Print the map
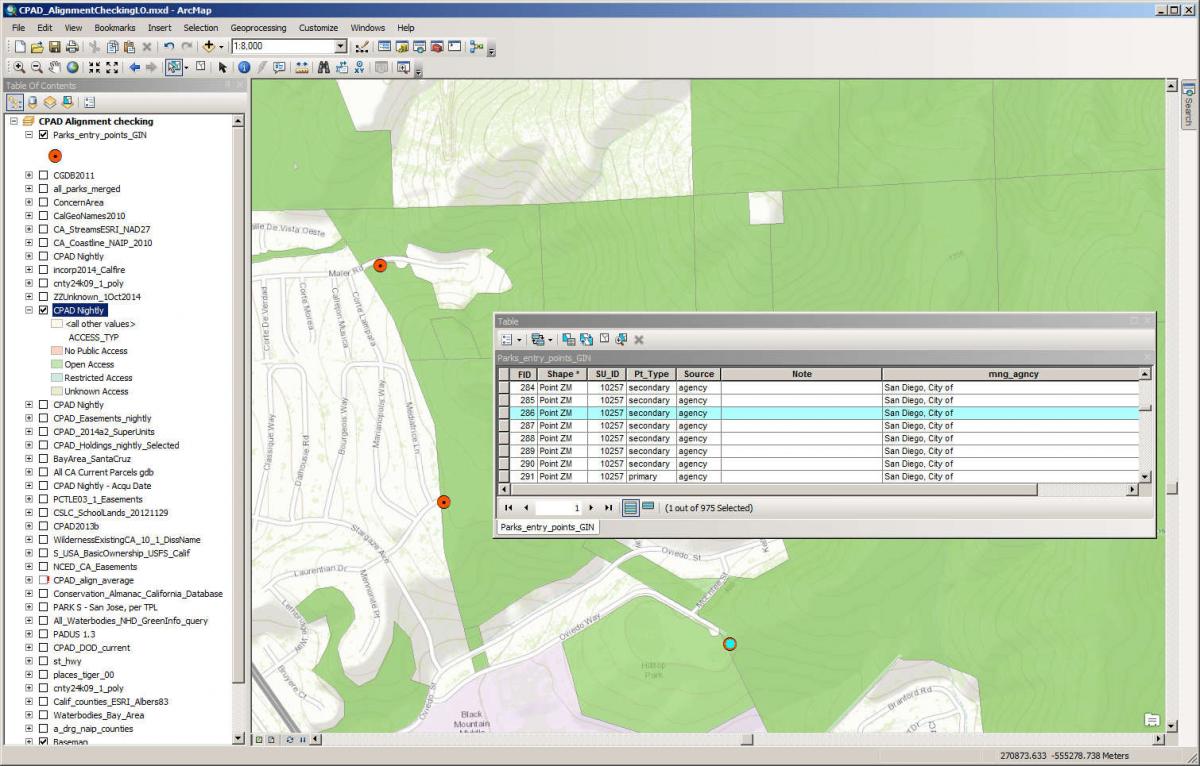The height and width of the screenshot is (766, 1200). pos(72,47)
